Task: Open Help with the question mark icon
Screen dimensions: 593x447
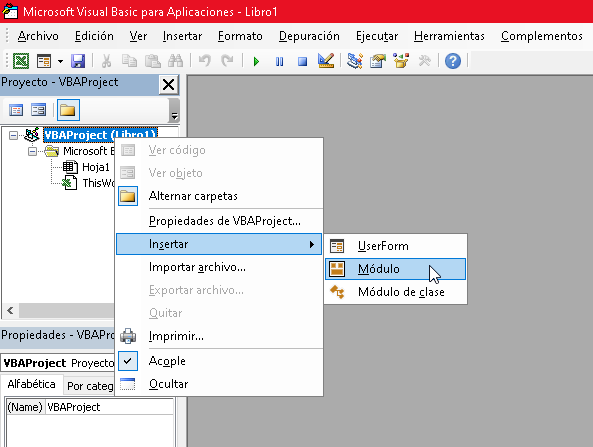Action: [453, 61]
